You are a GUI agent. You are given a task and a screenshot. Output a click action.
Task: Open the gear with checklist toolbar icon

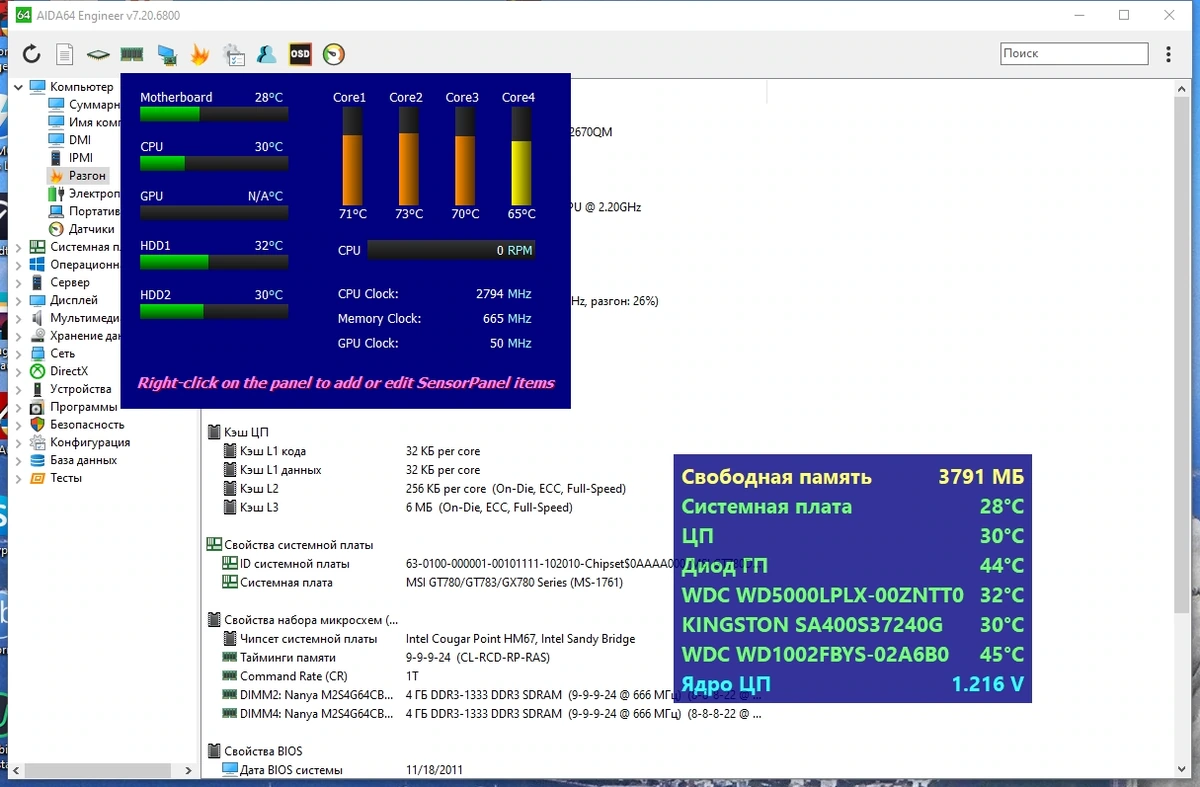click(x=233, y=54)
